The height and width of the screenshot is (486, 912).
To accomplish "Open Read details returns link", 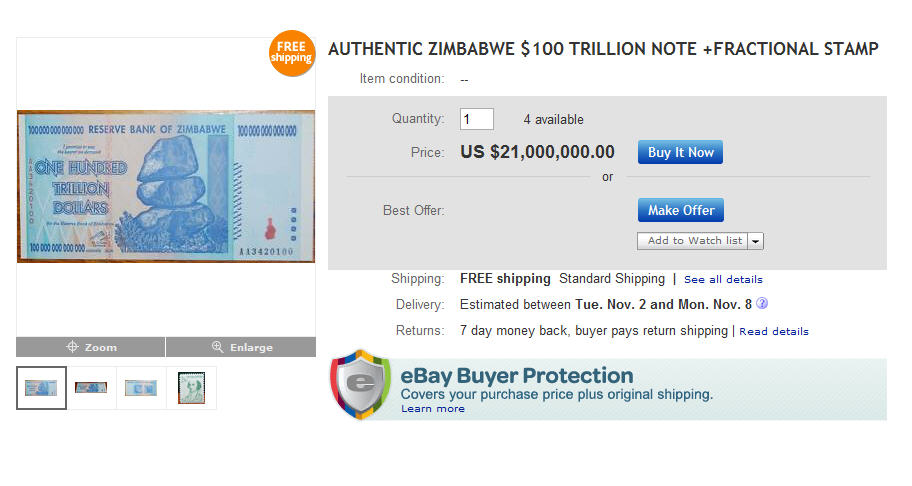I will [774, 331].
